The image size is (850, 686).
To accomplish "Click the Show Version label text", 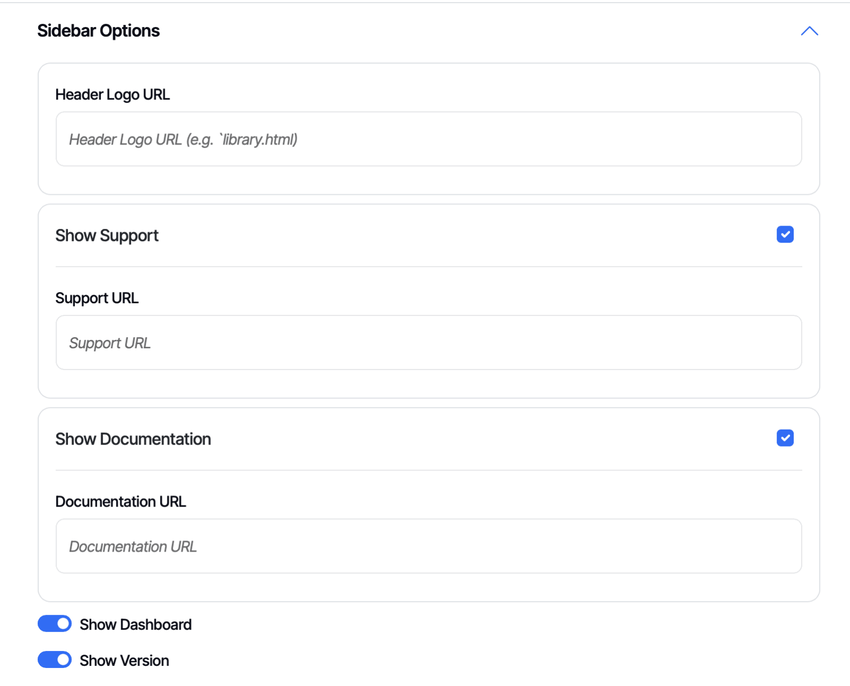I will click(x=124, y=661).
